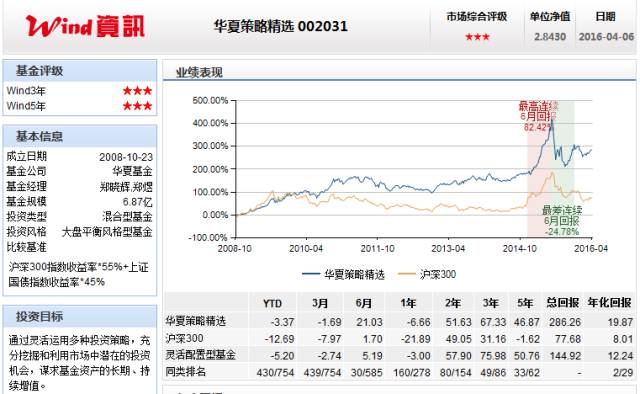Click the 沪深300 table row label
This screenshot has height=394, width=640.
(184, 338)
